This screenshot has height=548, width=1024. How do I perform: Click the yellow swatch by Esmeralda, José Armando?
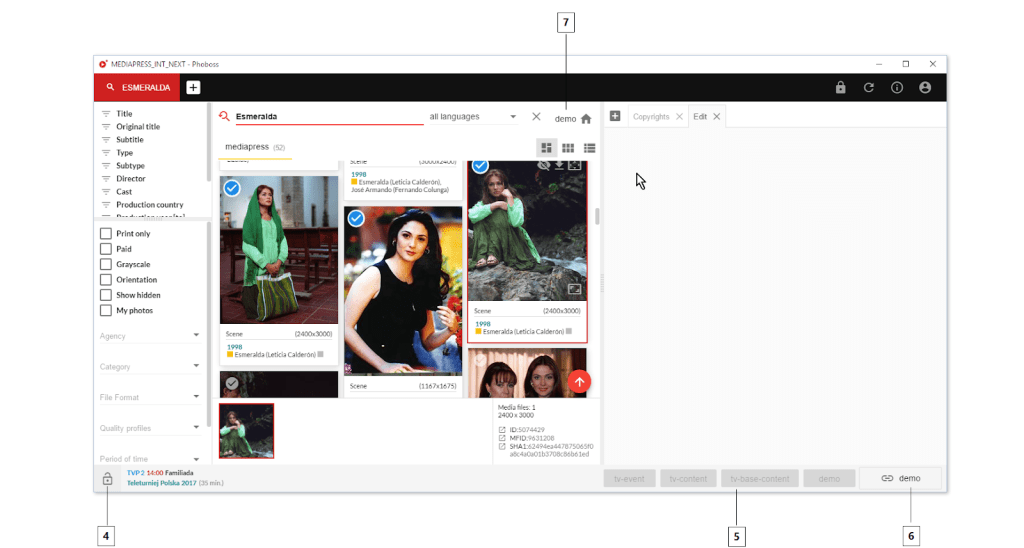pos(355,182)
